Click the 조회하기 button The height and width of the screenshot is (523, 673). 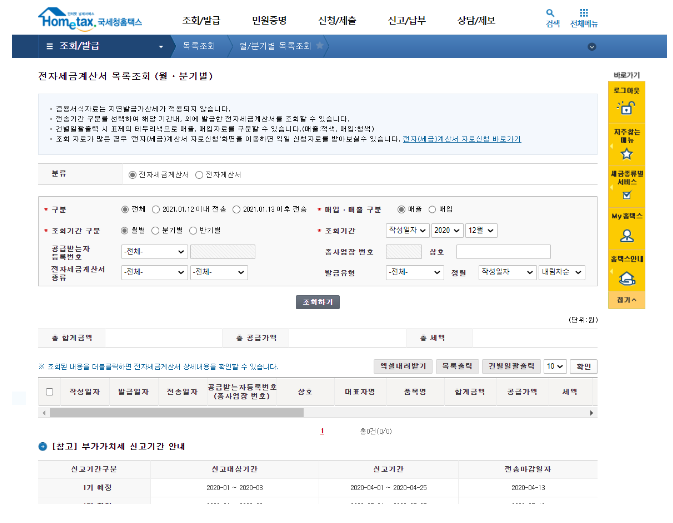point(318,302)
